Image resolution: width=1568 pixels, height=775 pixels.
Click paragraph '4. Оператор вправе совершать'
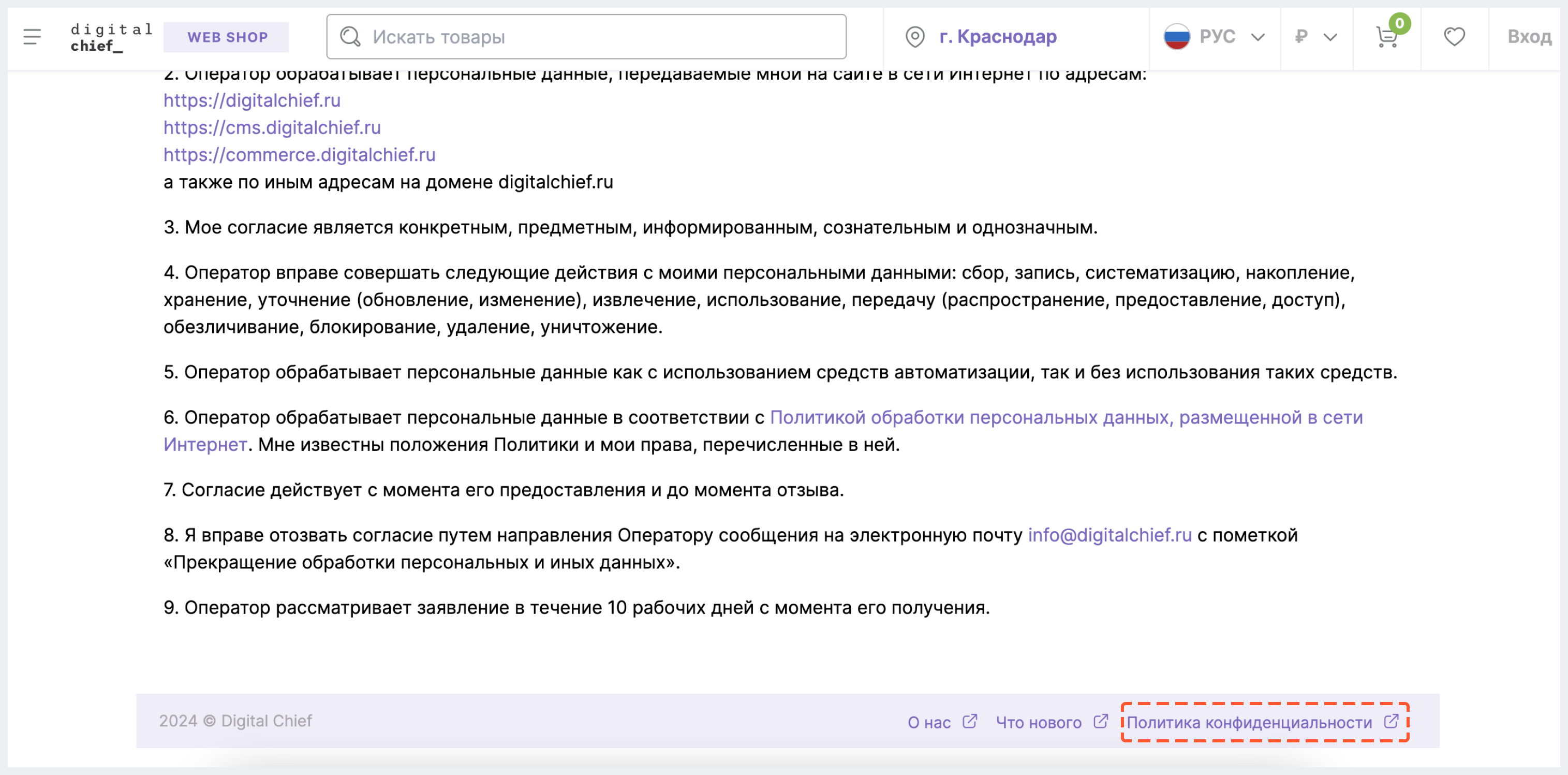click(x=759, y=300)
